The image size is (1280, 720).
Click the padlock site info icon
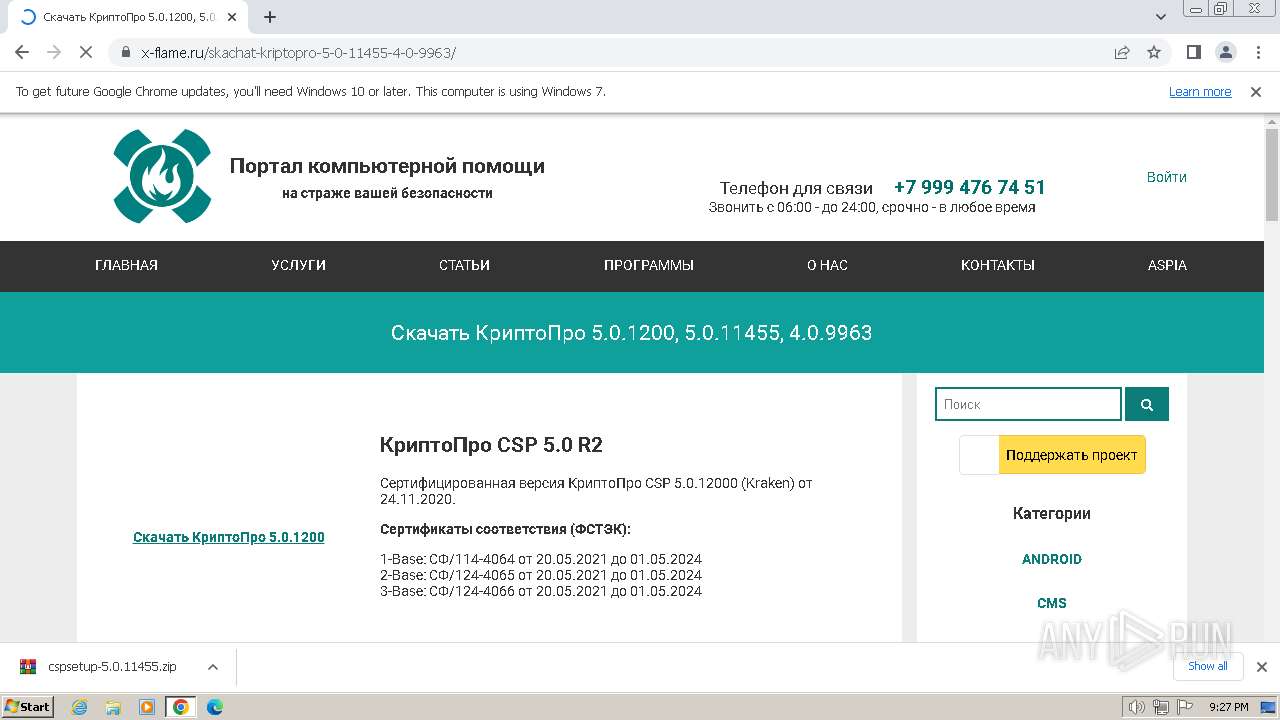pos(126,53)
